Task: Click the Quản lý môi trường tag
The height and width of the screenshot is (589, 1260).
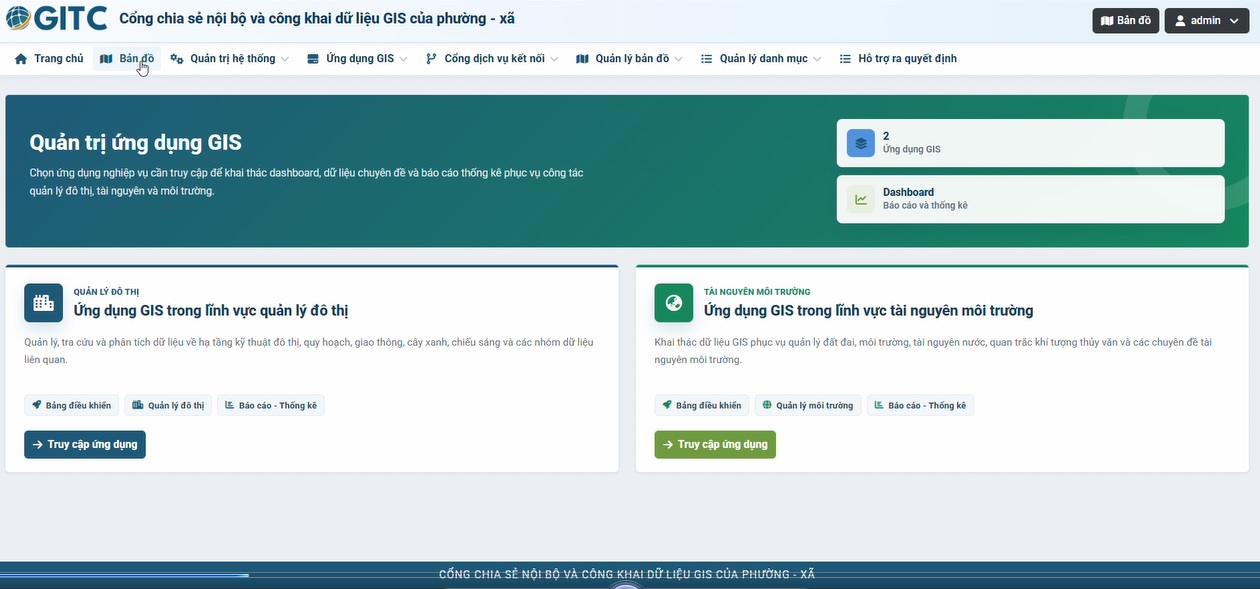Action: [807, 405]
